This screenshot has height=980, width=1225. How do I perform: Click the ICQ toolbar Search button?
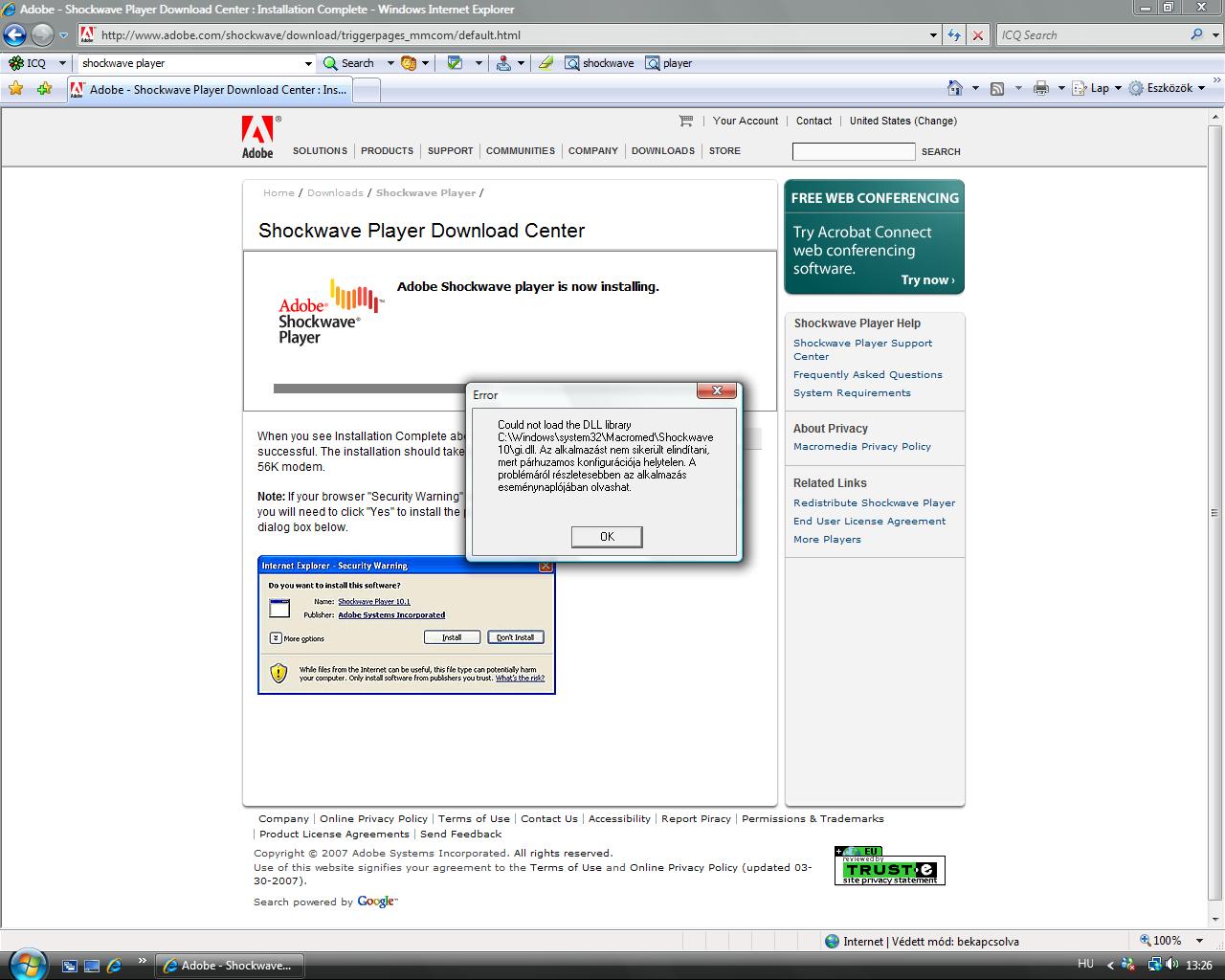pyautogui.click(x=349, y=63)
